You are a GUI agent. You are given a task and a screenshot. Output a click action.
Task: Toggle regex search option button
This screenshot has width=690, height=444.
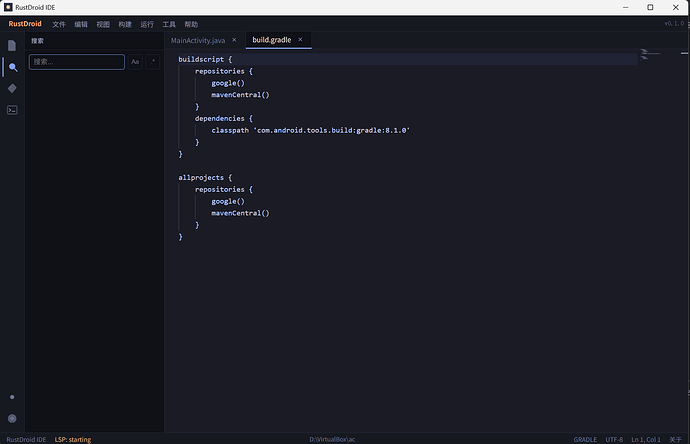[x=153, y=62]
